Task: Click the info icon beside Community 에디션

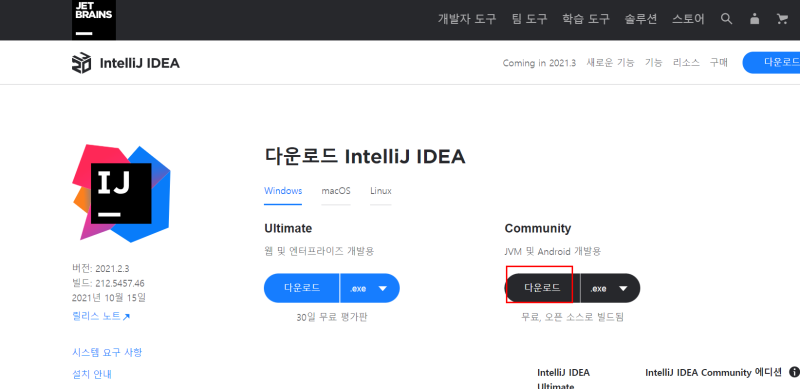Action: pos(793,372)
